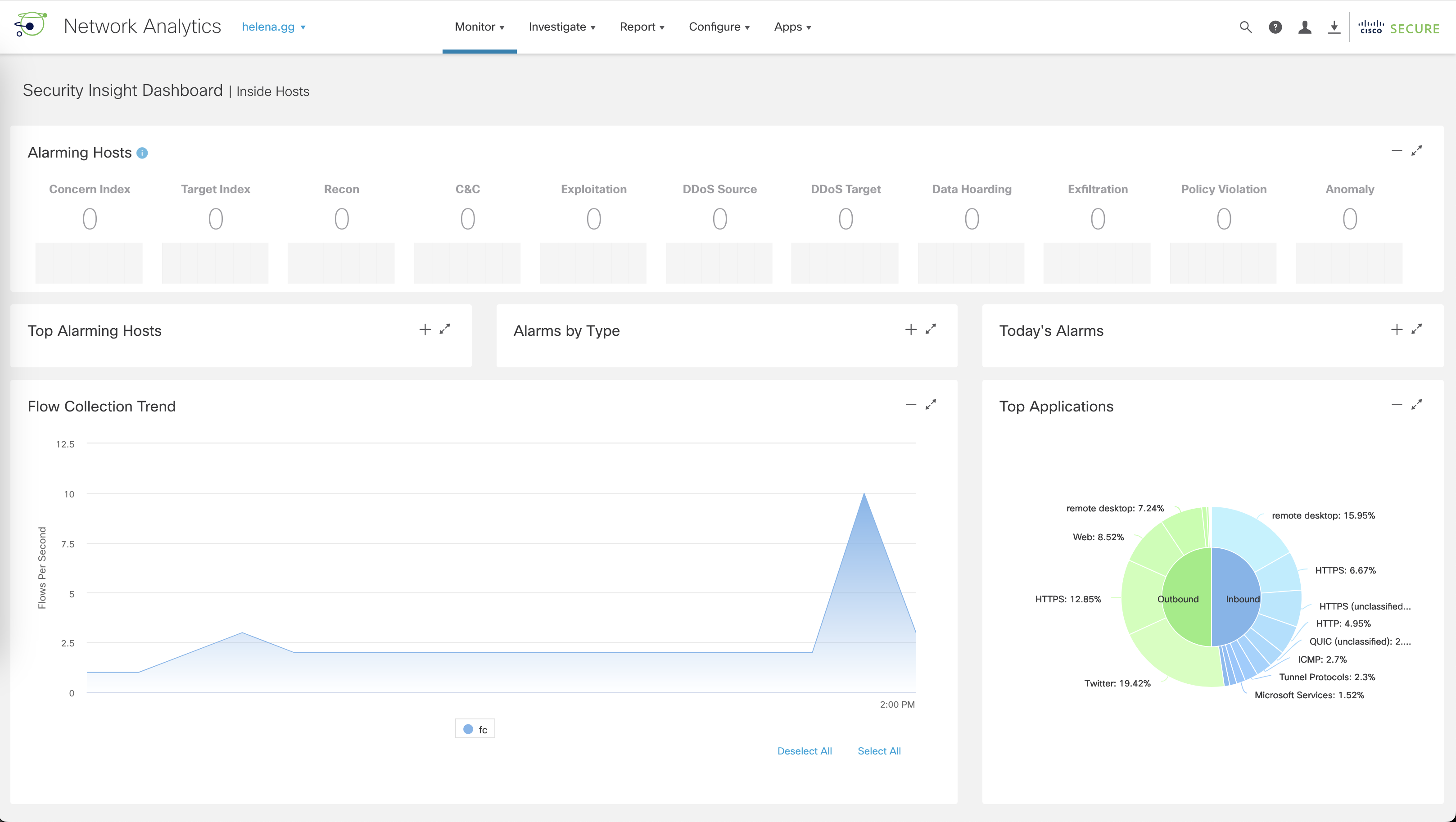
Task: Expand the Today's Alarms panel
Action: [x=1397, y=330]
